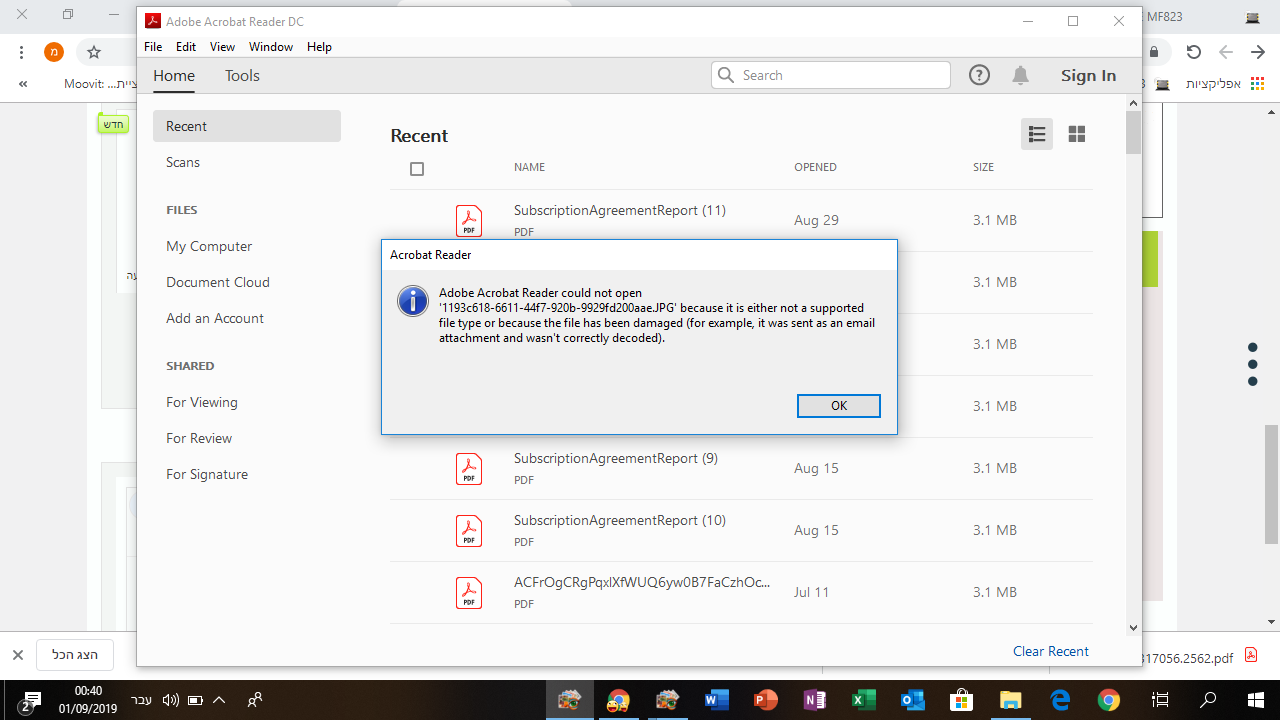Click the PDF icon for the ACFrOgCRgPqxl file
1280x720 pixels.
click(x=469, y=593)
